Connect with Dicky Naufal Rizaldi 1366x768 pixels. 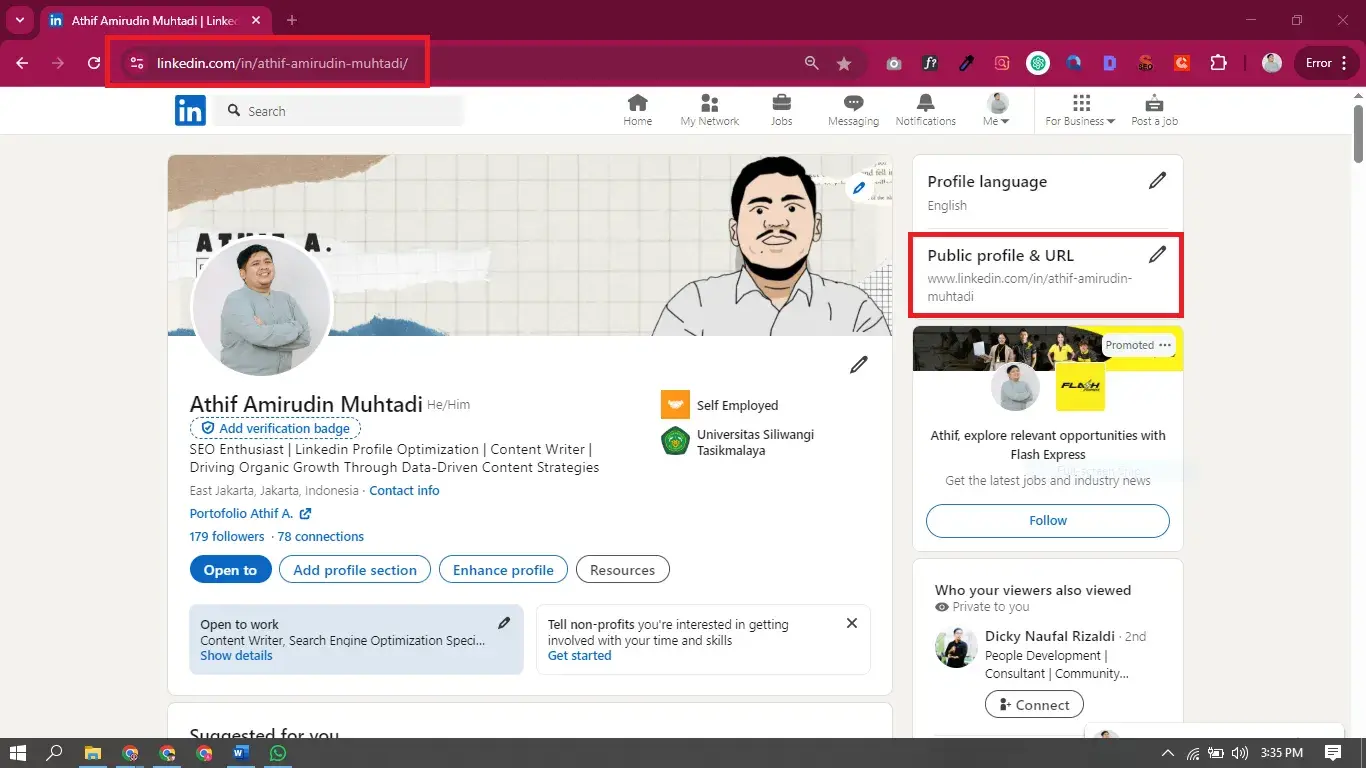coord(1034,705)
